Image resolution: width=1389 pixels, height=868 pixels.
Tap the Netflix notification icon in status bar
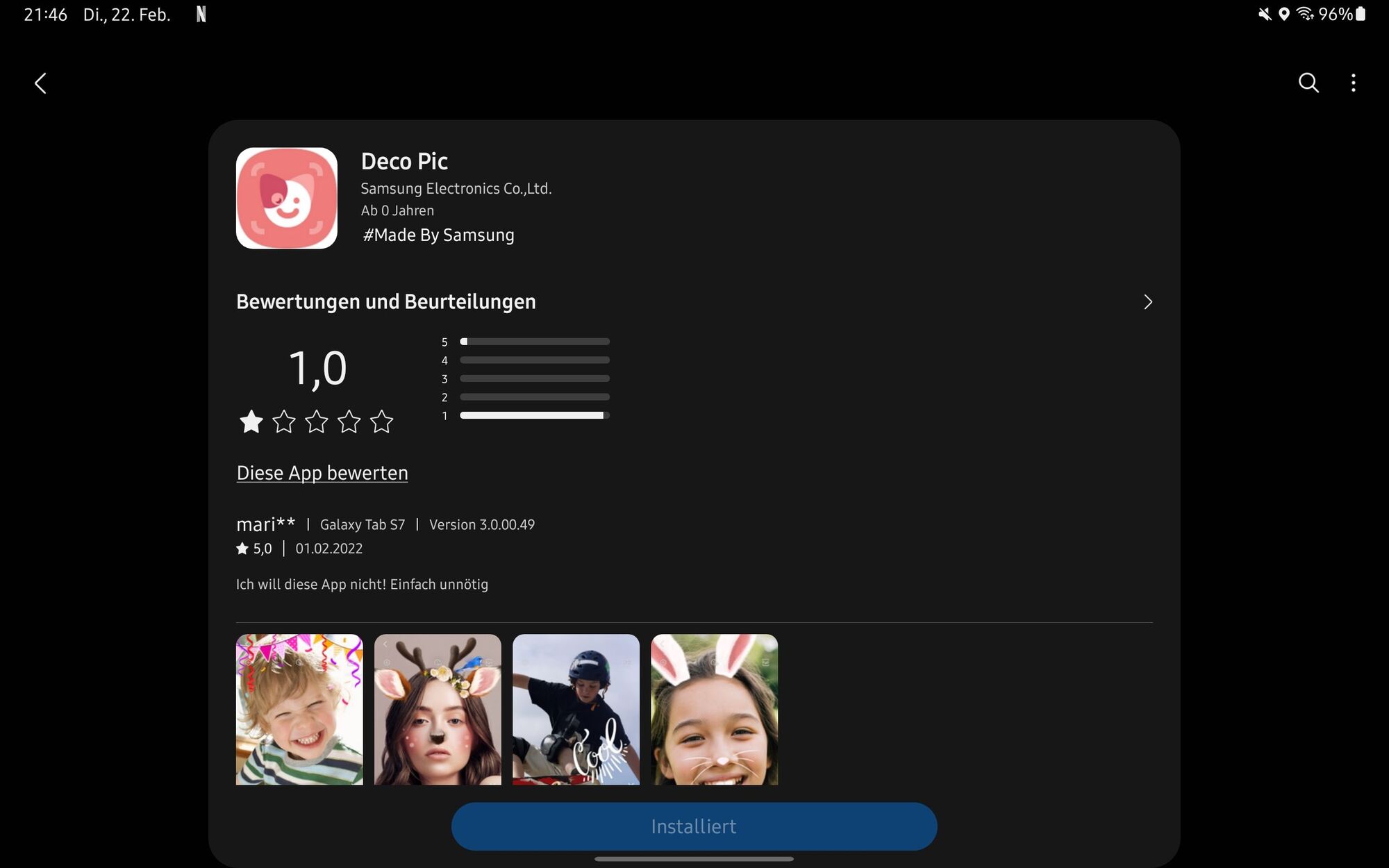(x=201, y=14)
